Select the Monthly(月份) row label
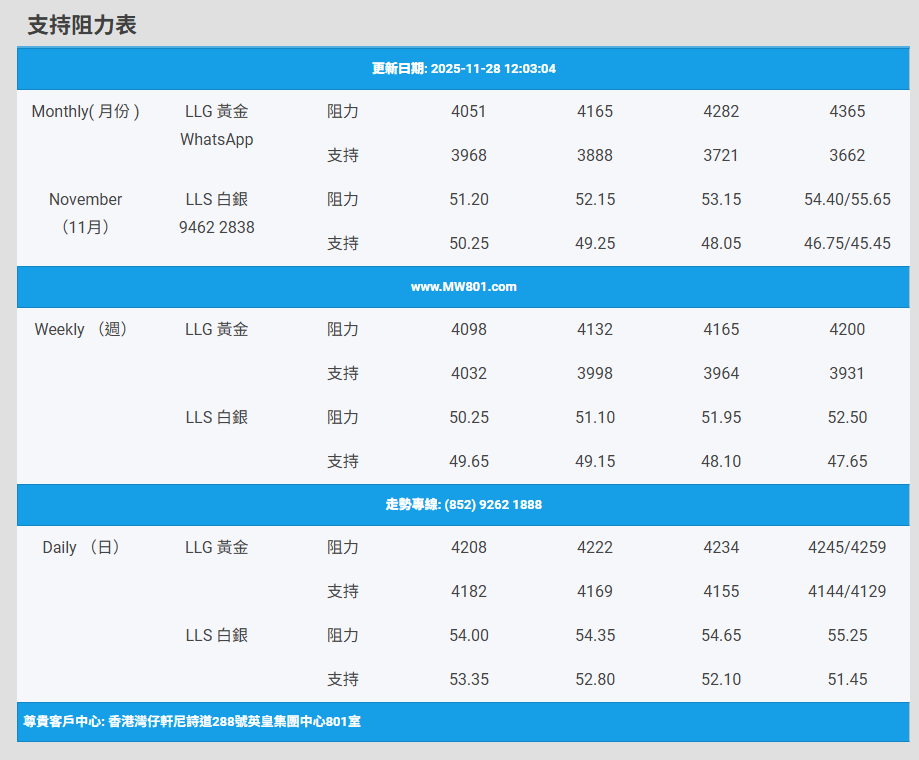Screen dimensions: 919x760 pyautogui.click(x=85, y=111)
